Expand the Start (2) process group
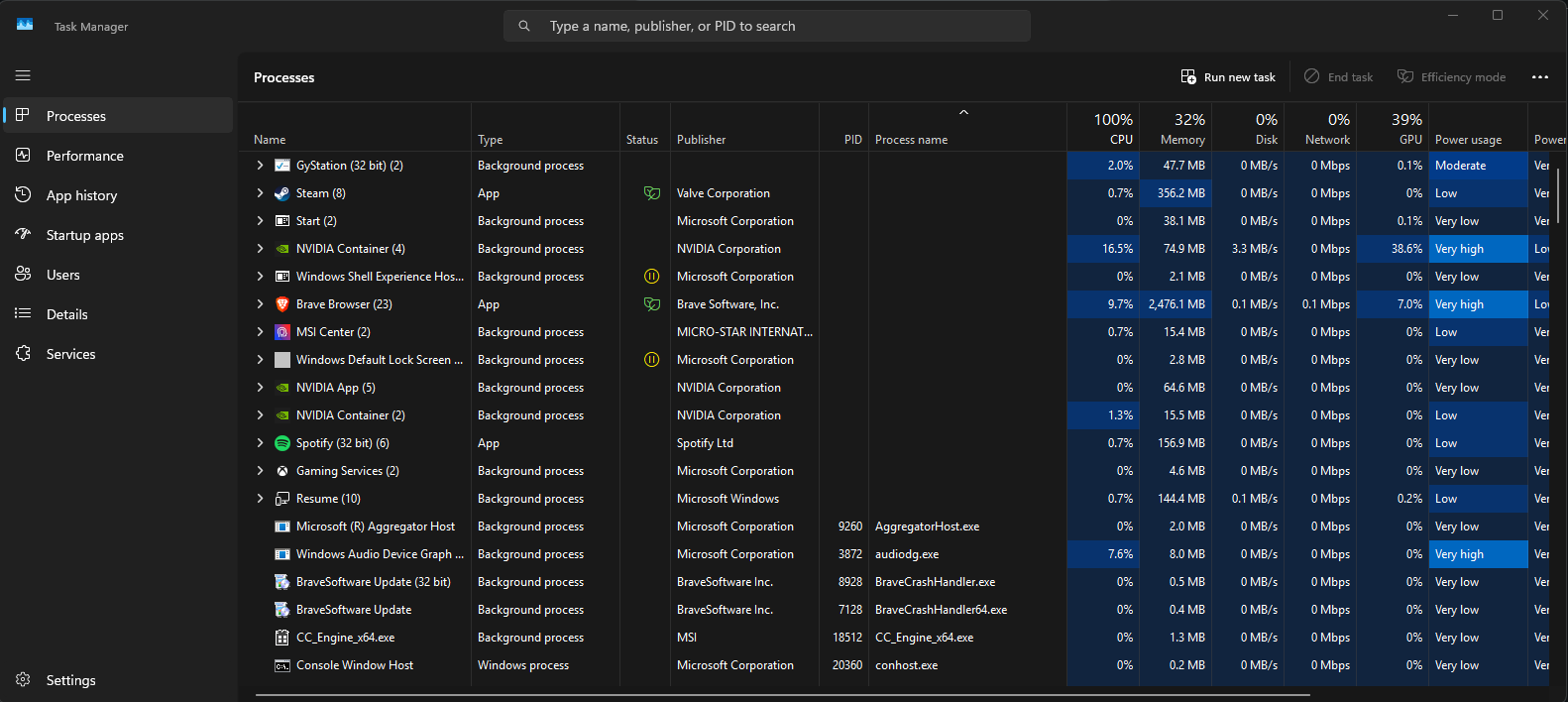This screenshot has width=1568, height=702. (261, 221)
